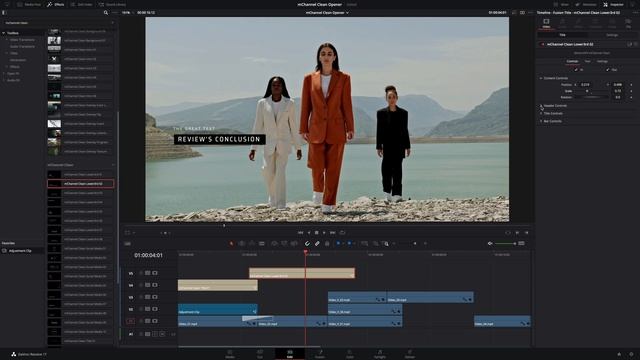The image size is (640, 360).
Task: Open Inspector Video tab
Action: click(x=546, y=23)
